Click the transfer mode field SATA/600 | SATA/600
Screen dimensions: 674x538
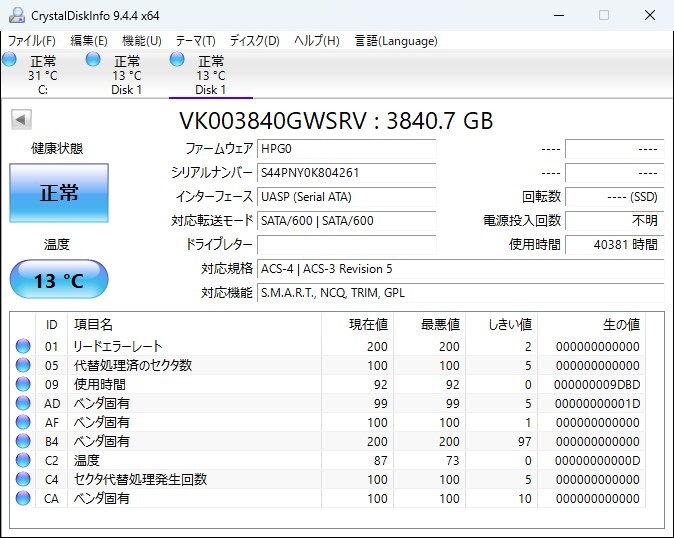pyautogui.click(x=346, y=221)
